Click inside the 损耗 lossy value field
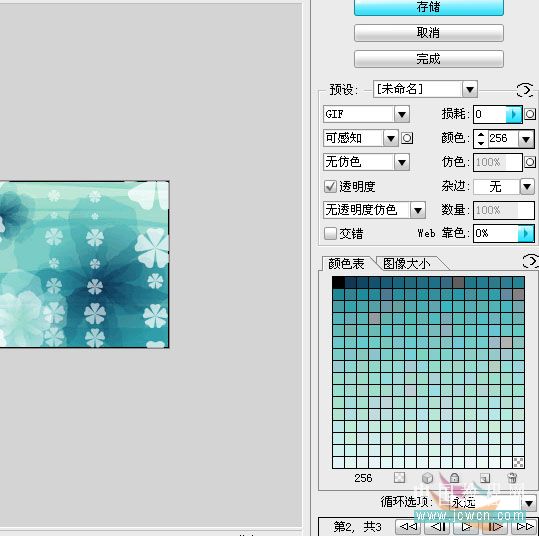The height and width of the screenshot is (536, 539). [x=490, y=114]
